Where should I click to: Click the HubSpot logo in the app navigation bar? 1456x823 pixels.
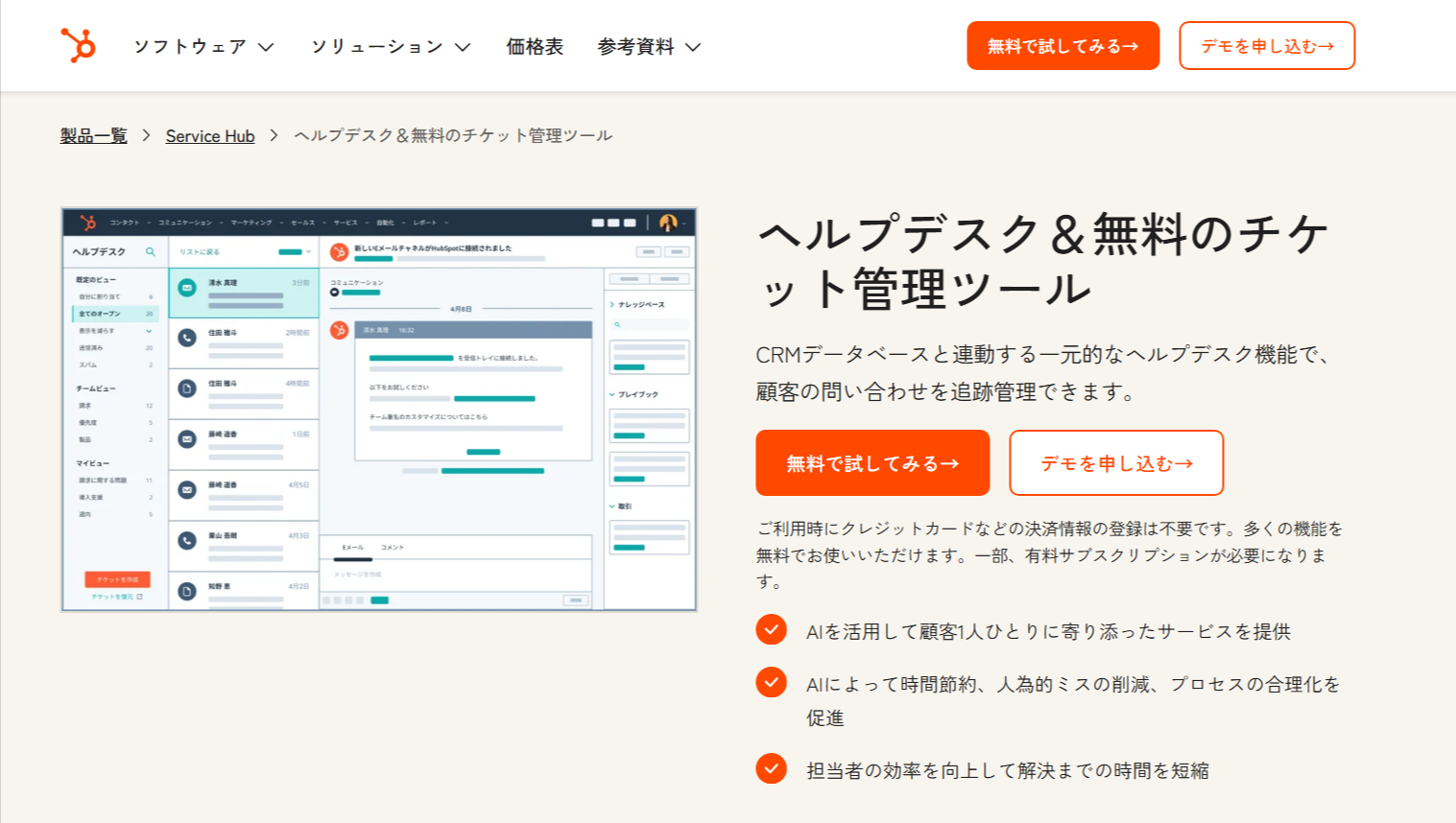tap(88, 223)
